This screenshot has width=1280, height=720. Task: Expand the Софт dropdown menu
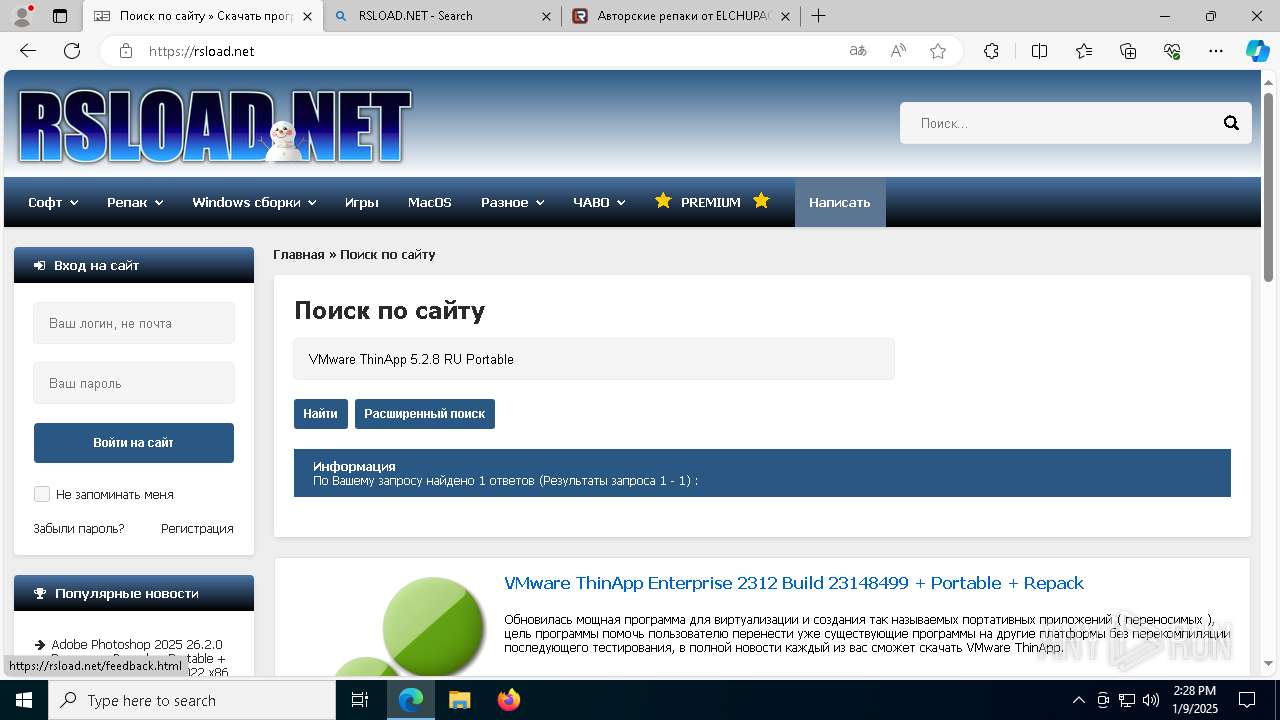[x=53, y=202]
